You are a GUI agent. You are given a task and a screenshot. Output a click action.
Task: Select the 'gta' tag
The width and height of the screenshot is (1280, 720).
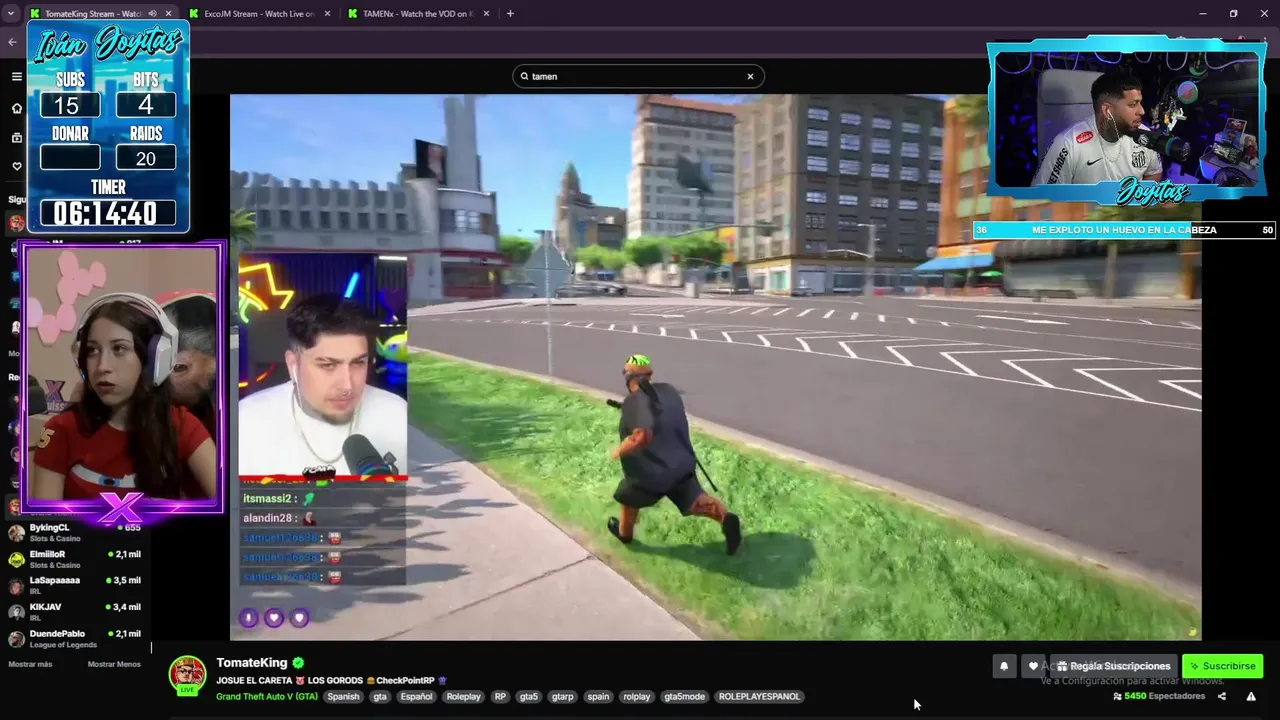(380, 696)
